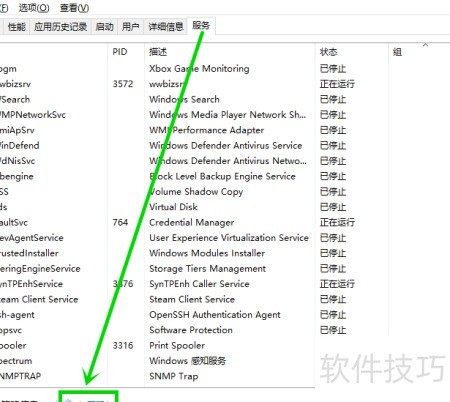Select the Steam Client Service description cell
Screen dimensions: 450x402
coord(192,299)
